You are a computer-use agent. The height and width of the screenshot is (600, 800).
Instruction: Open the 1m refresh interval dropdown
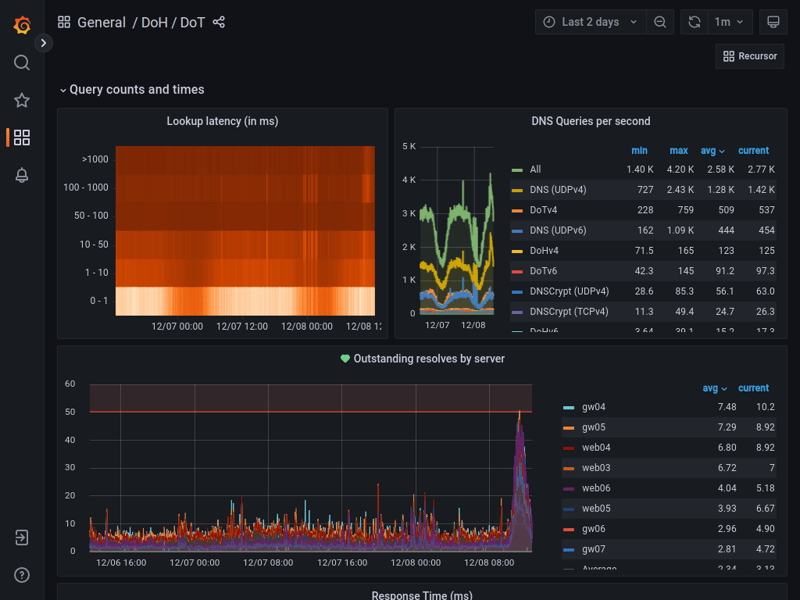(x=729, y=22)
